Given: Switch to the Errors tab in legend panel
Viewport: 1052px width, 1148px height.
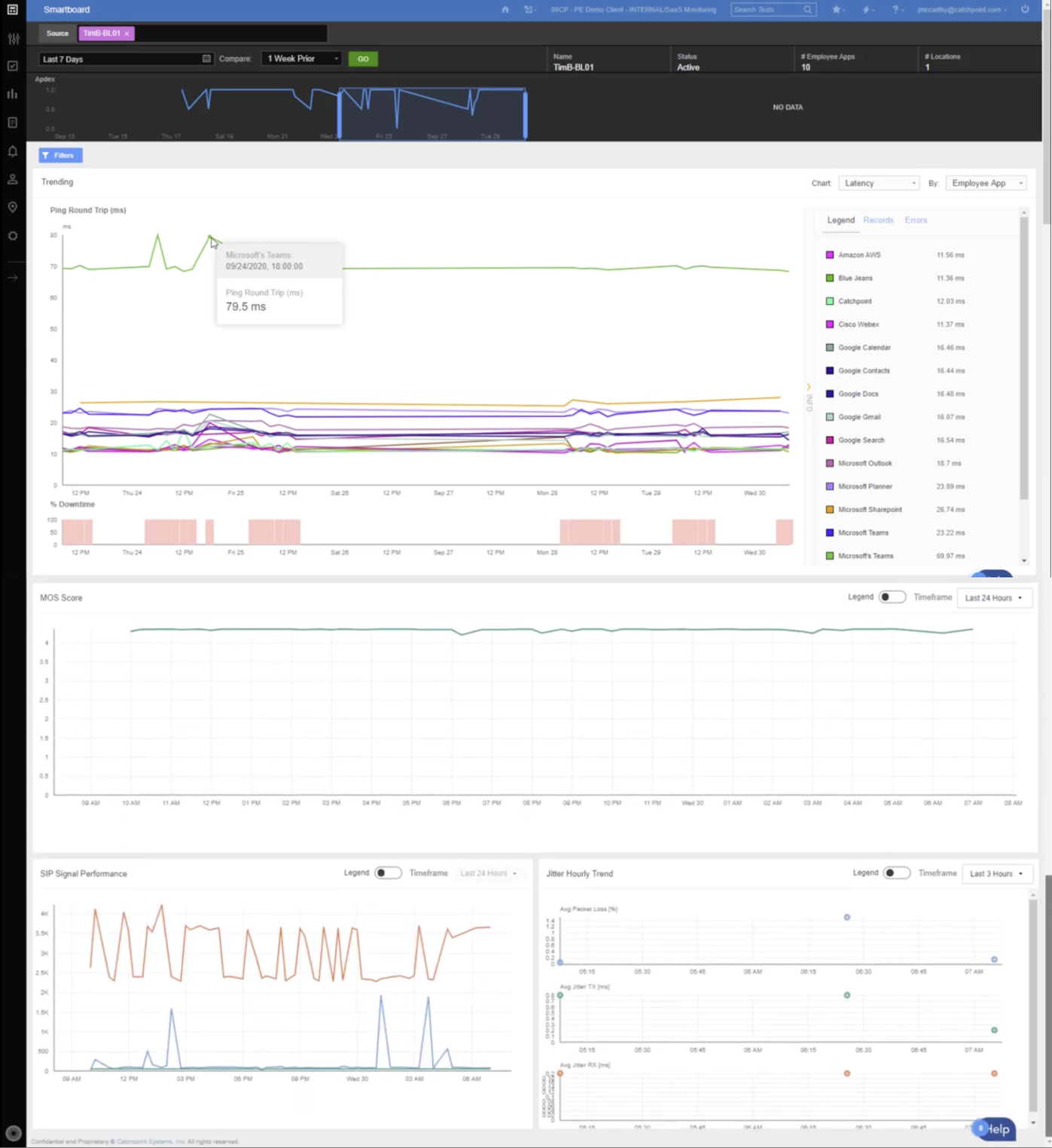Looking at the screenshot, I should pos(916,220).
